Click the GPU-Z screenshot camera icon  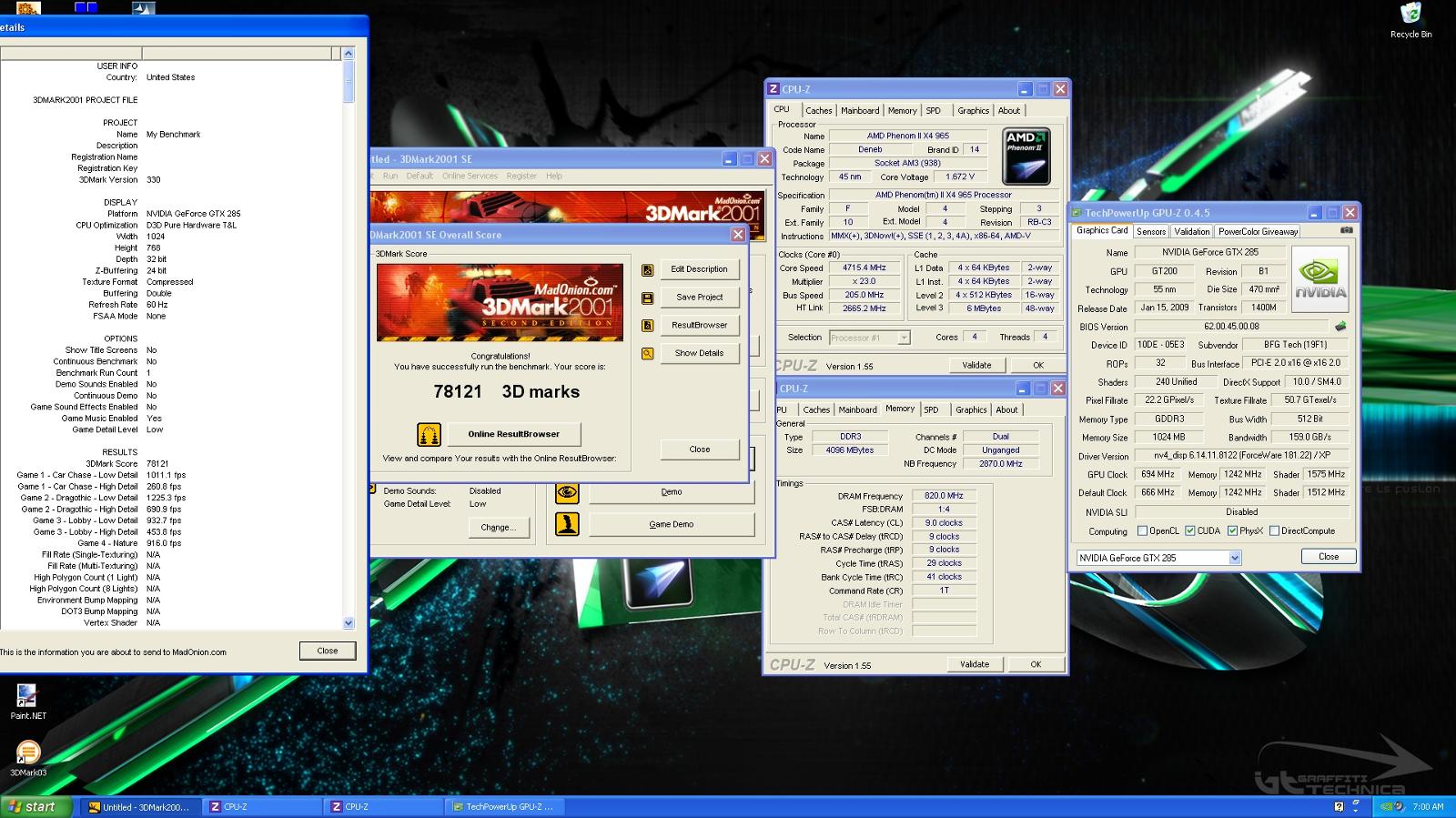coord(1346,230)
